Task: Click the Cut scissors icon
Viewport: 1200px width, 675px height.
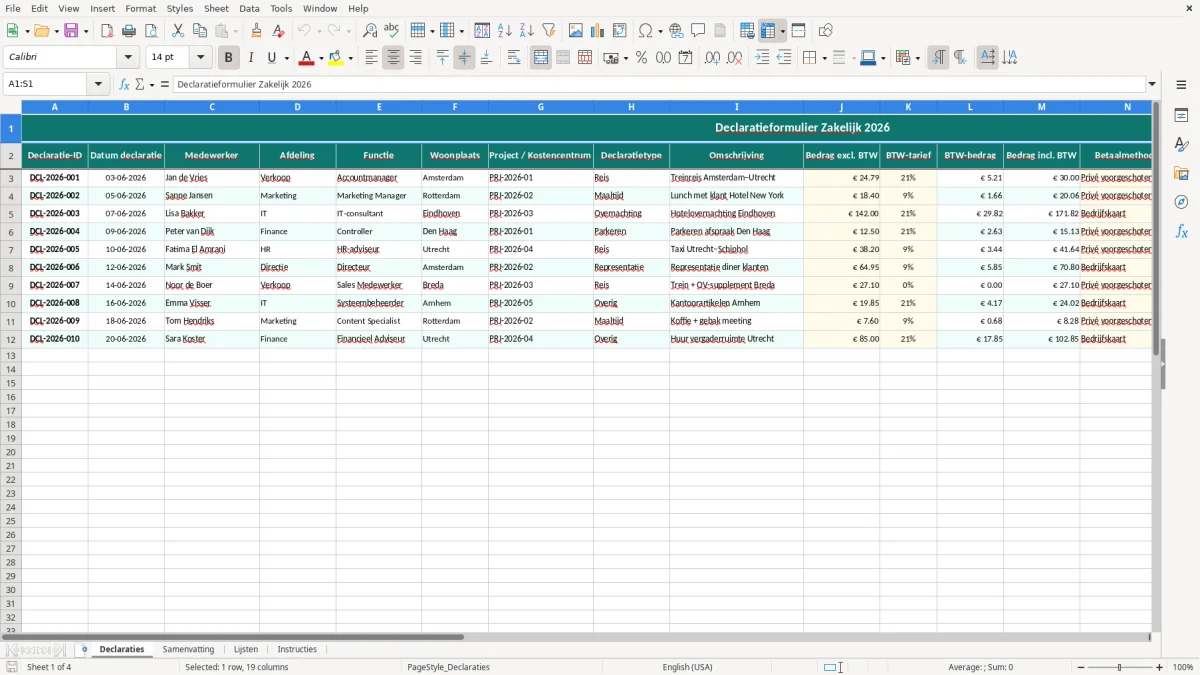Action: click(x=178, y=31)
